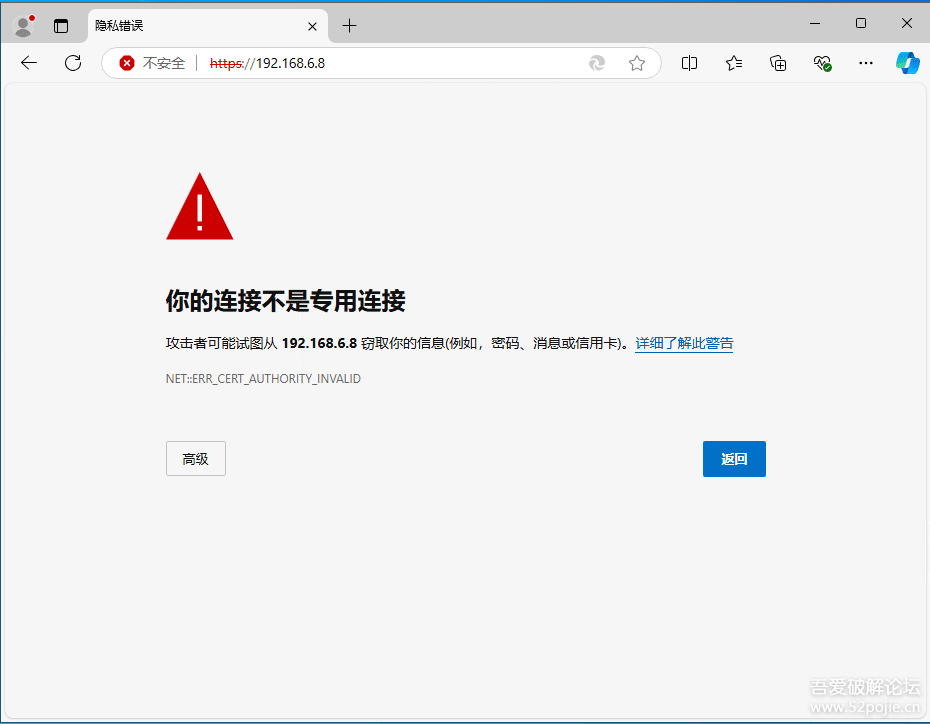Viewport: 930px width, 724px height.
Task: Open the Favorites list icon
Action: click(x=734, y=63)
